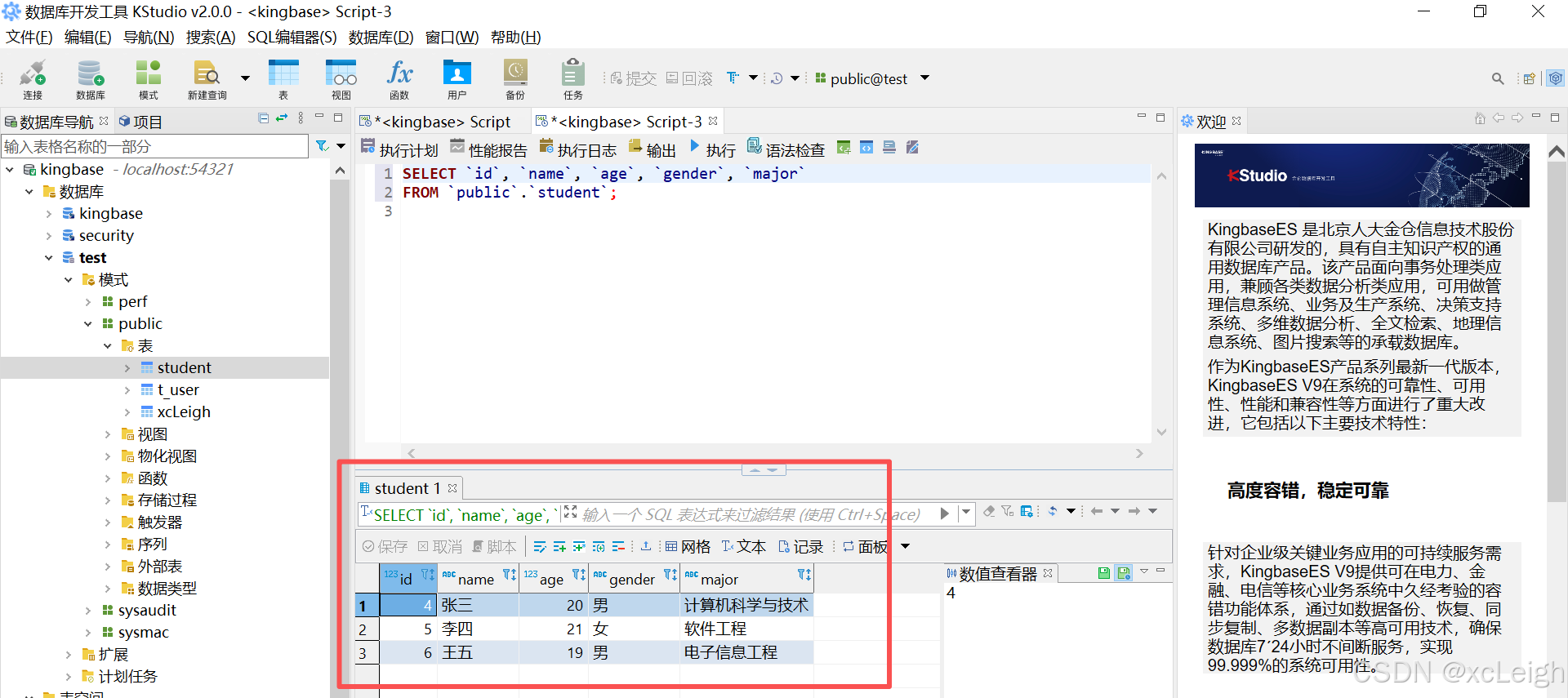Image resolution: width=1568 pixels, height=698 pixels.
Task: Click the sort/filter icon on the gender column
Action: pyautogui.click(x=670, y=576)
